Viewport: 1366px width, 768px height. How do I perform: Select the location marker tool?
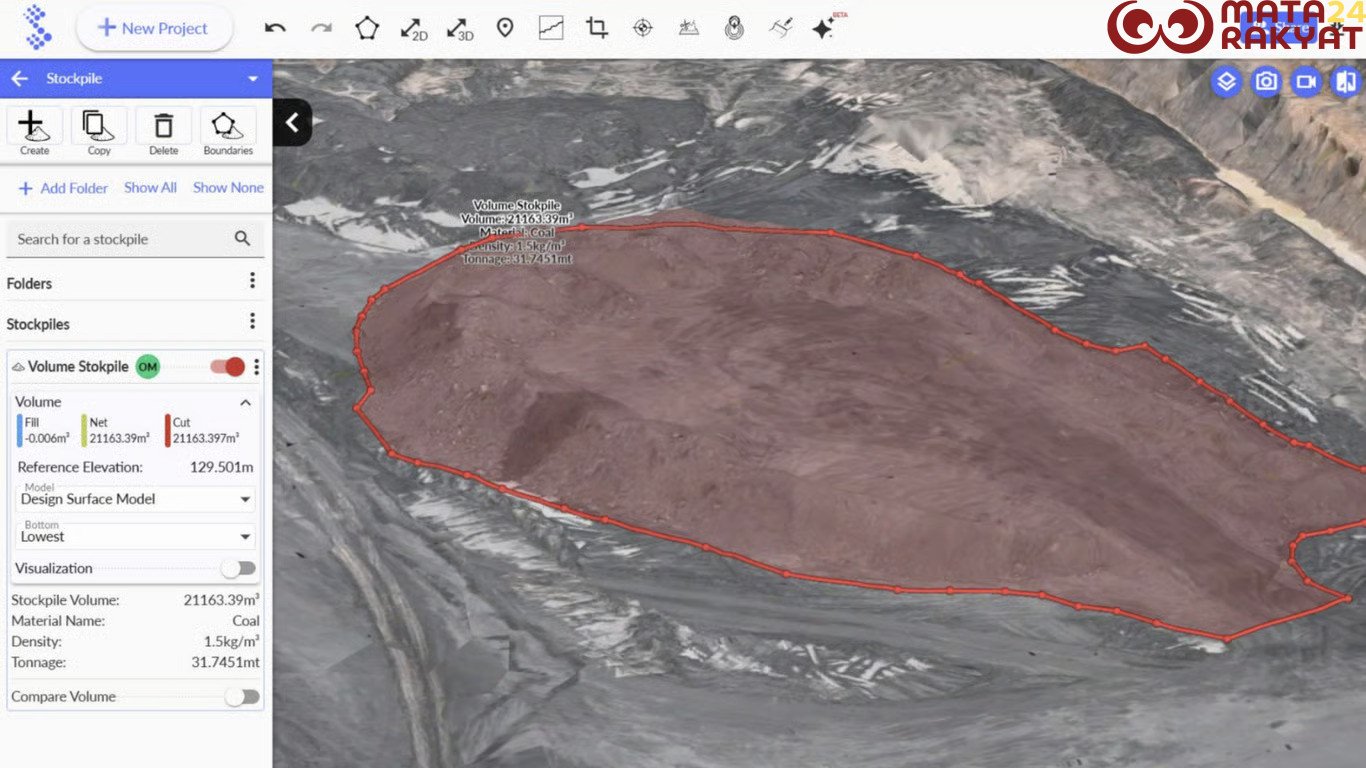point(505,28)
